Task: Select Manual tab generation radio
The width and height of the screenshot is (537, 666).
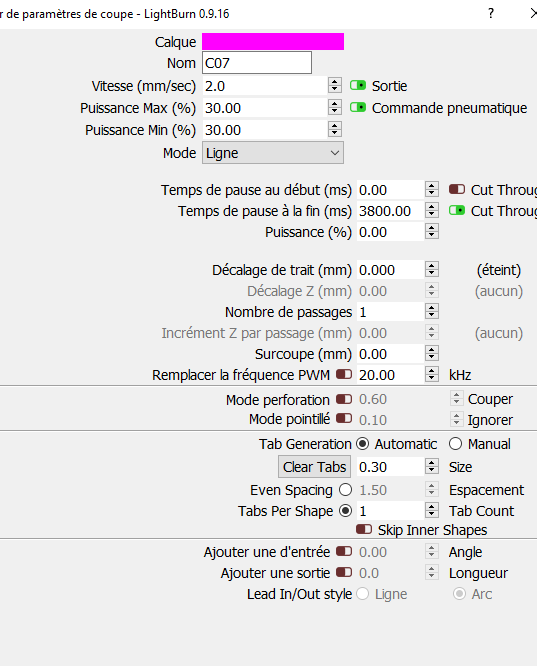Action: click(455, 444)
